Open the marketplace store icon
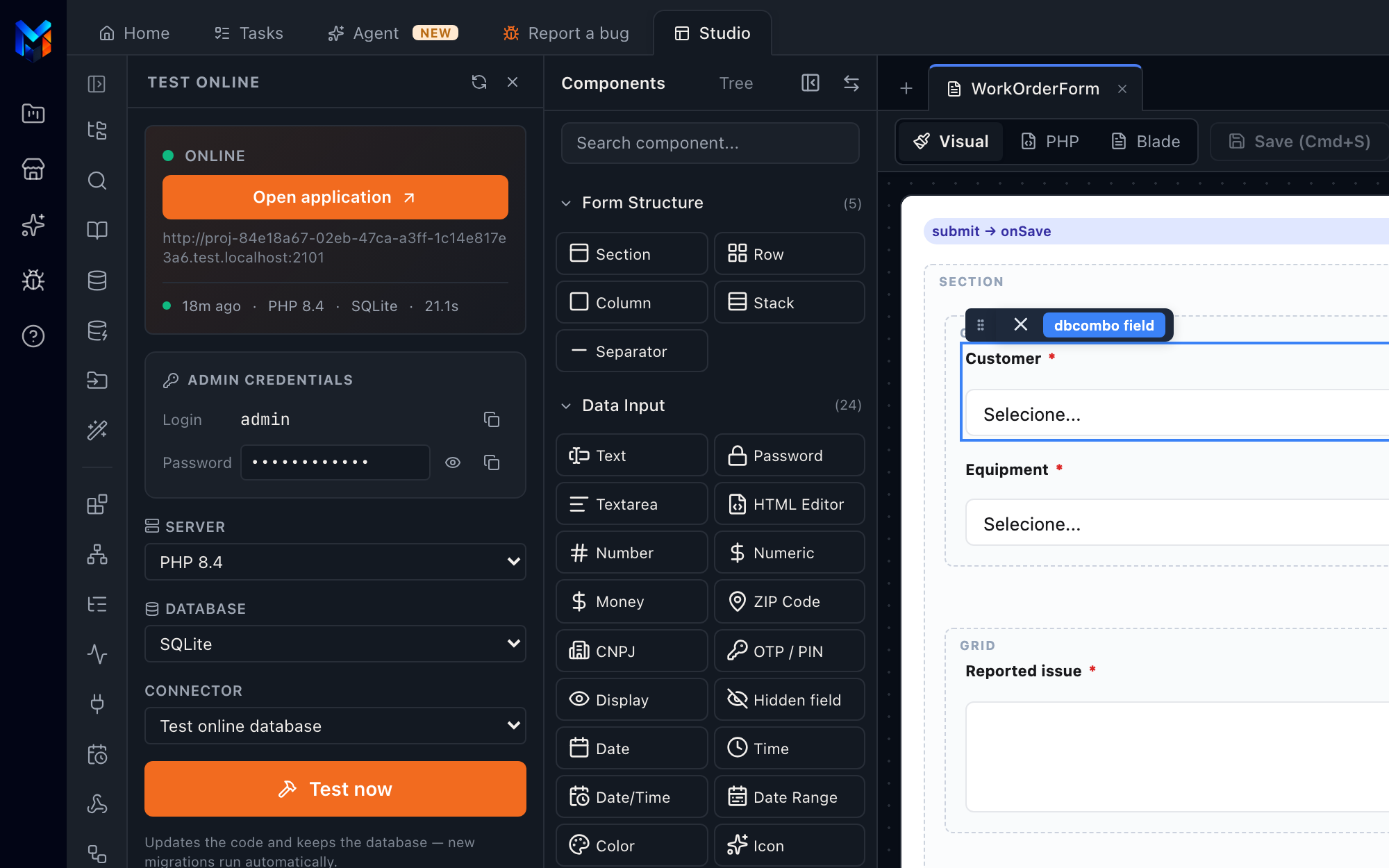The height and width of the screenshot is (868, 1389). pos(33,169)
